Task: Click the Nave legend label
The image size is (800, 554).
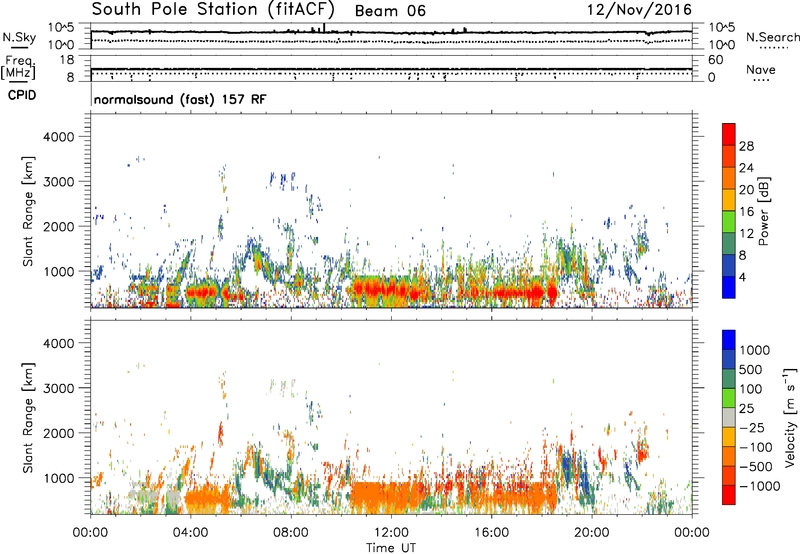Action: coord(761,69)
